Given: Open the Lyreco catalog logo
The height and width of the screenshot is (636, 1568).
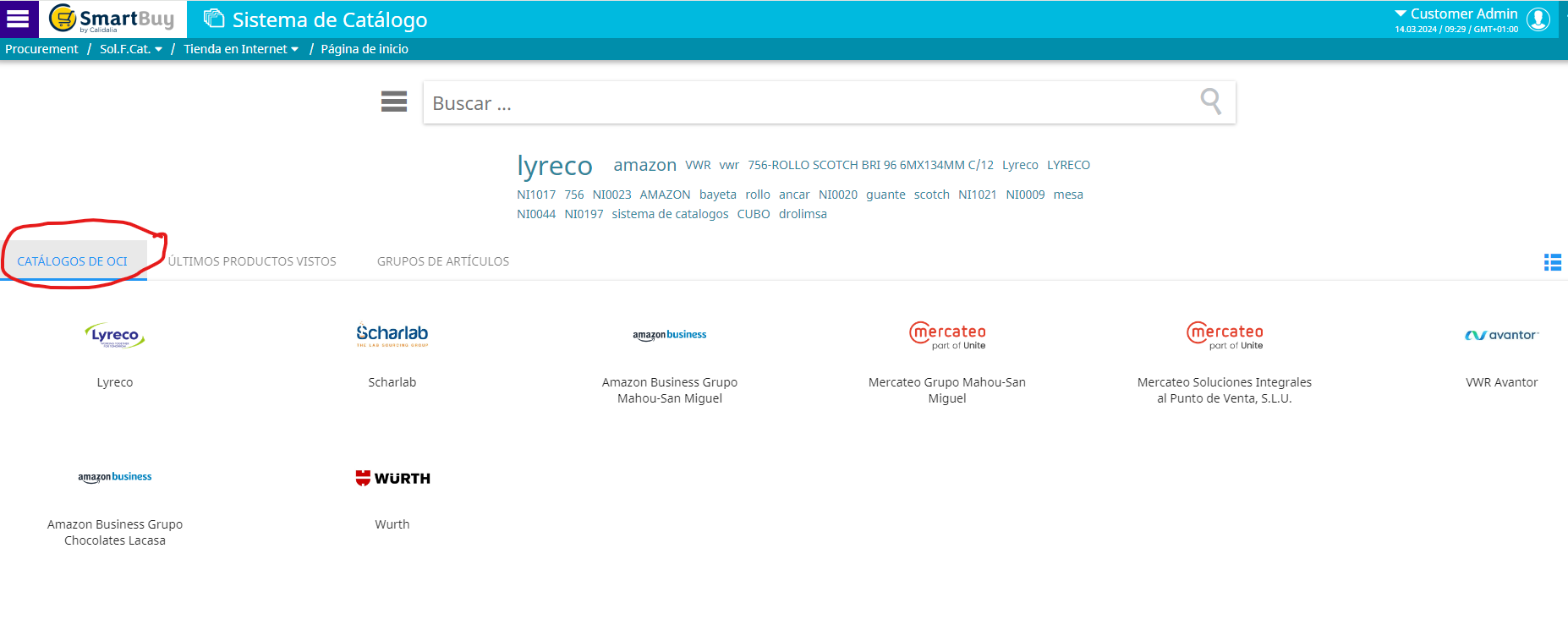Looking at the screenshot, I should [x=115, y=336].
